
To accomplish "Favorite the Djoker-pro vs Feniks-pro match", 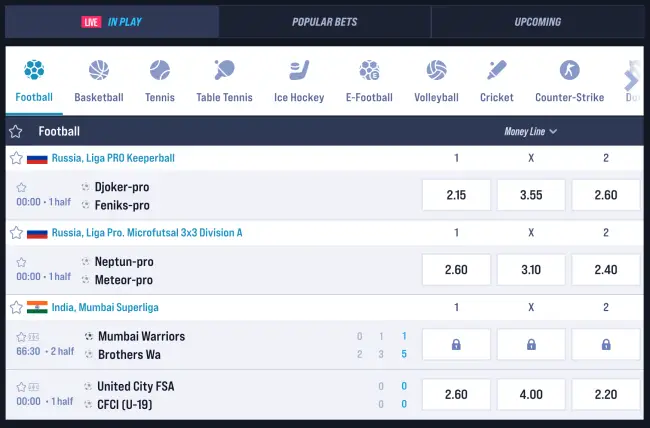I will pos(21,187).
